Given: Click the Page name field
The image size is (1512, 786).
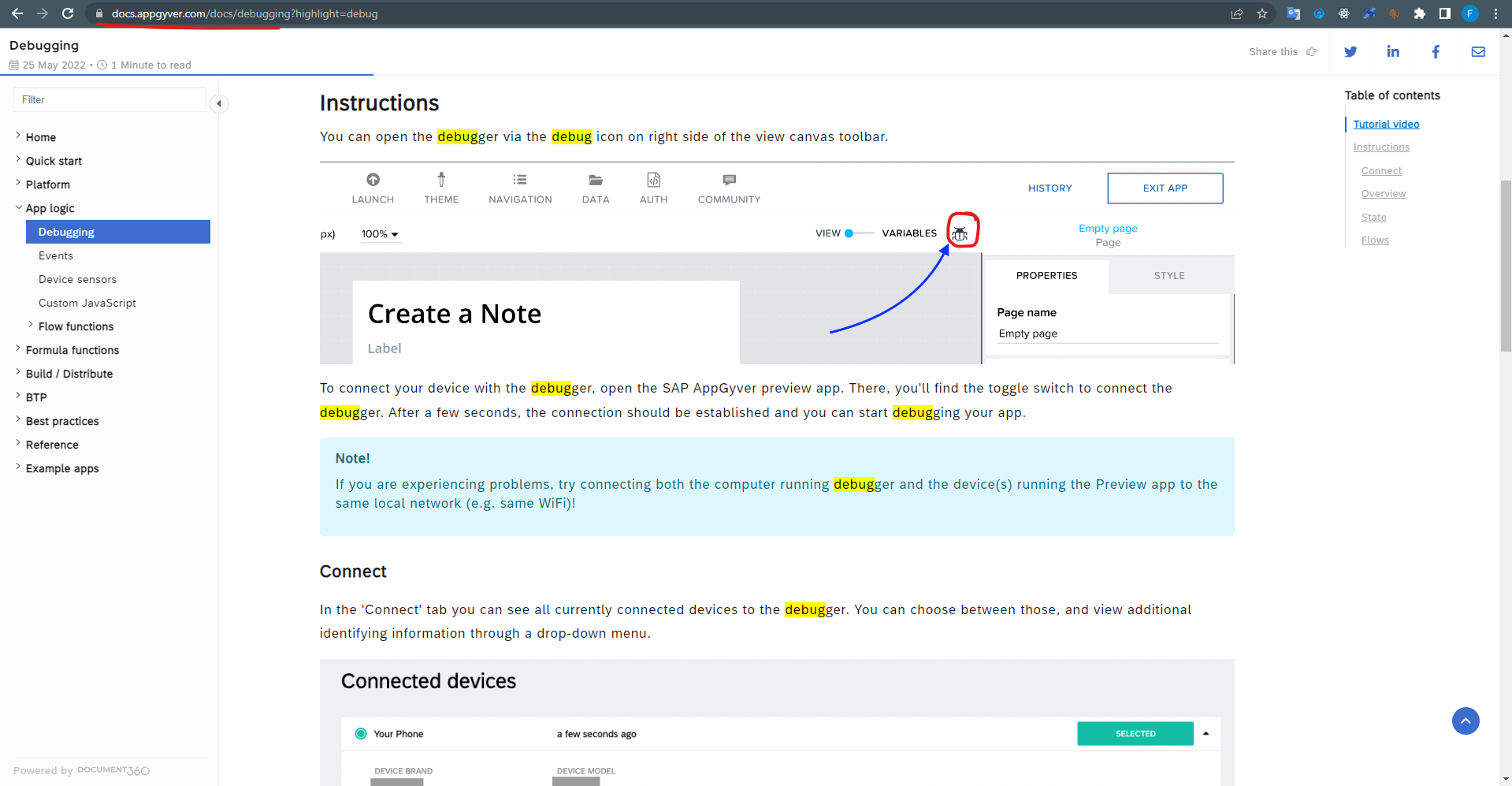Looking at the screenshot, I should pos(1107,333).
